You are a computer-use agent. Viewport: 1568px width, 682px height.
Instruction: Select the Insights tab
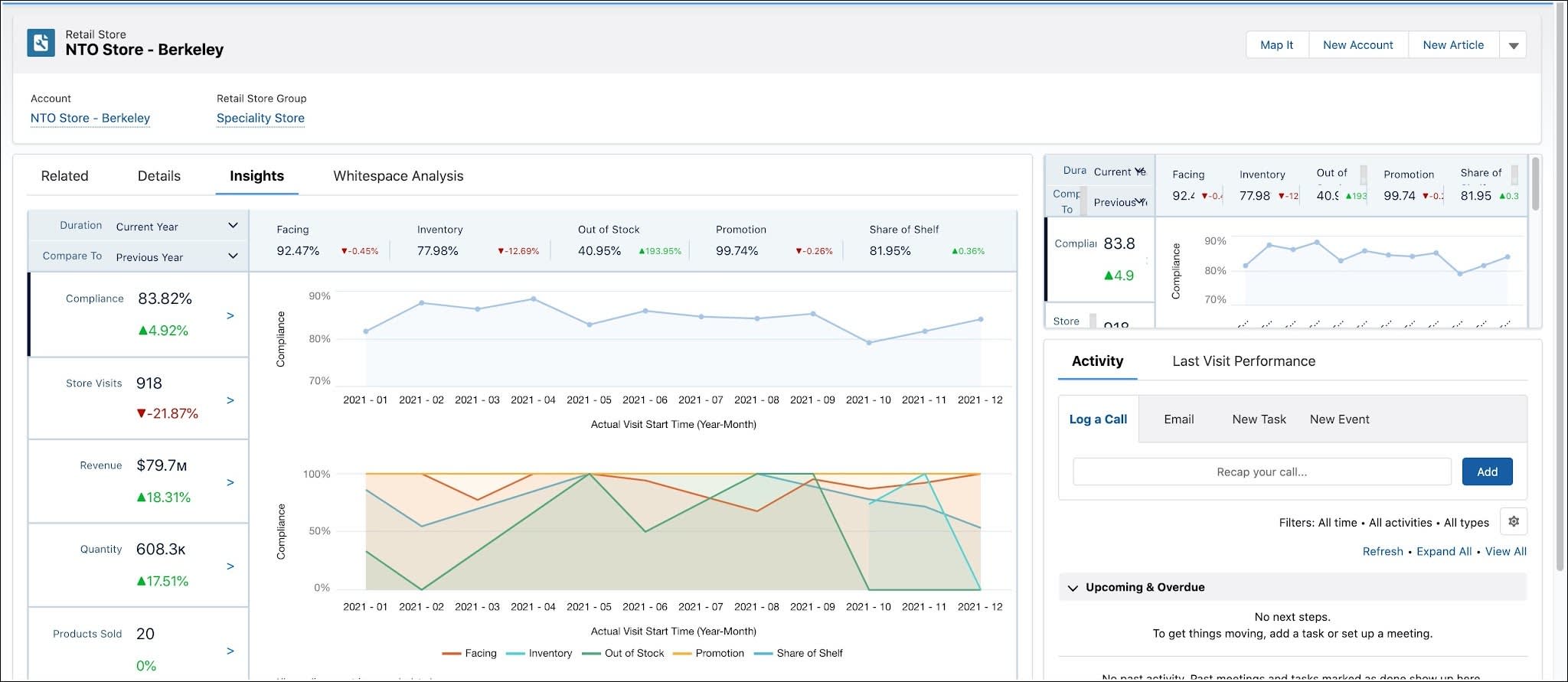point(256,176)
